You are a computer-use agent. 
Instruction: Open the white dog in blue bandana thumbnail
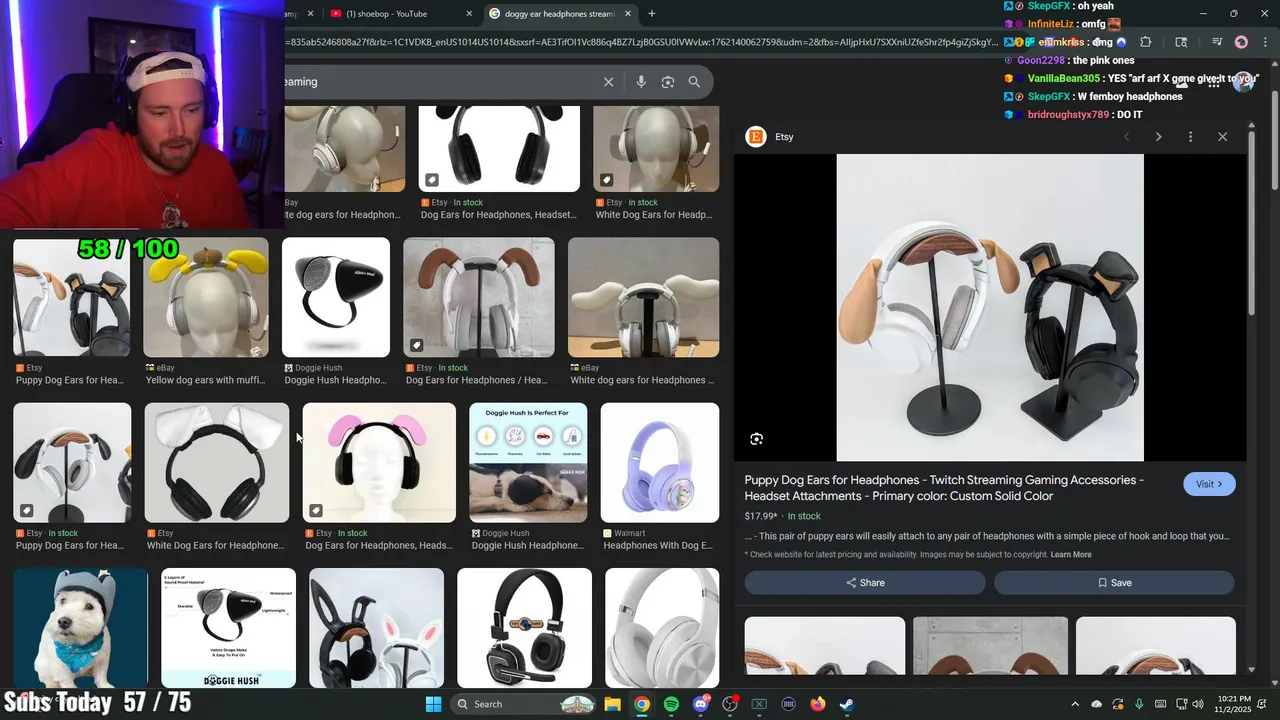coord(80,628)
